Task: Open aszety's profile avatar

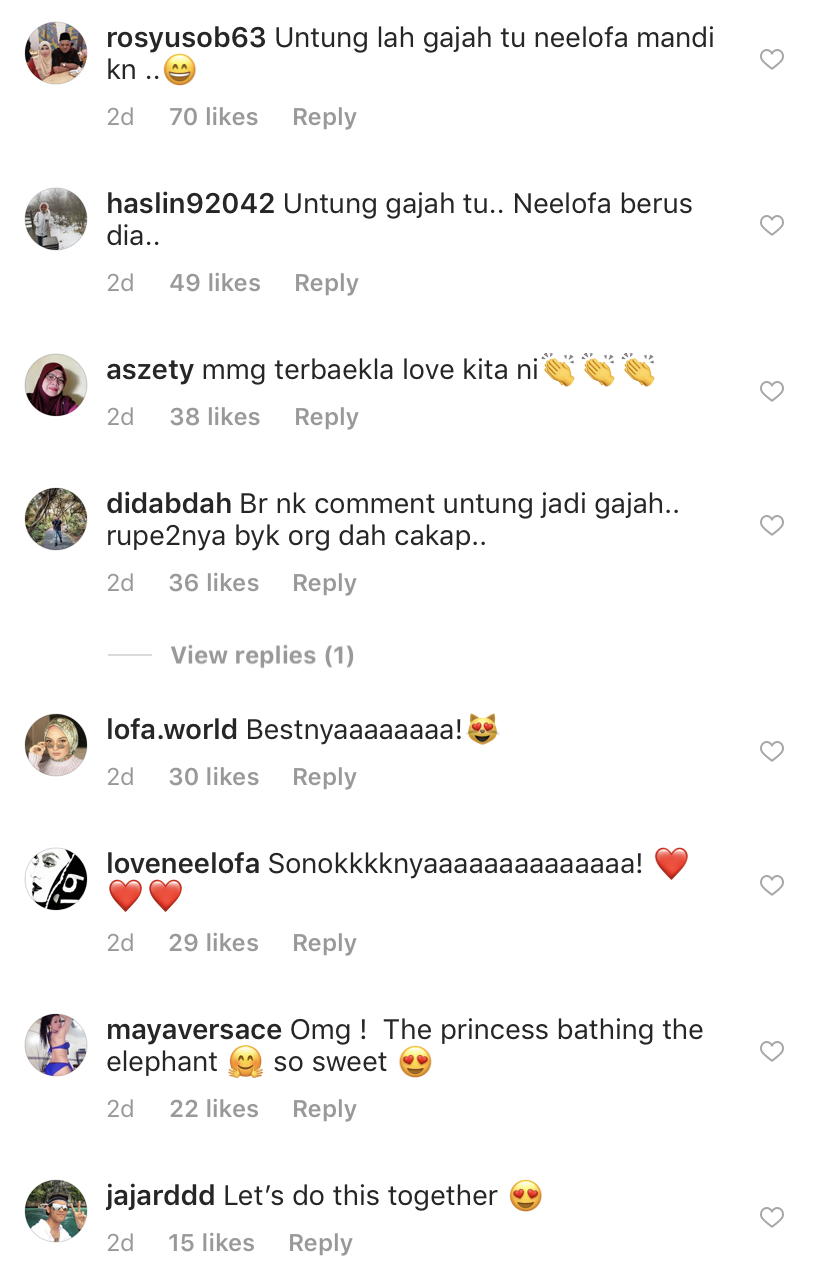Action: click(56, 384)
